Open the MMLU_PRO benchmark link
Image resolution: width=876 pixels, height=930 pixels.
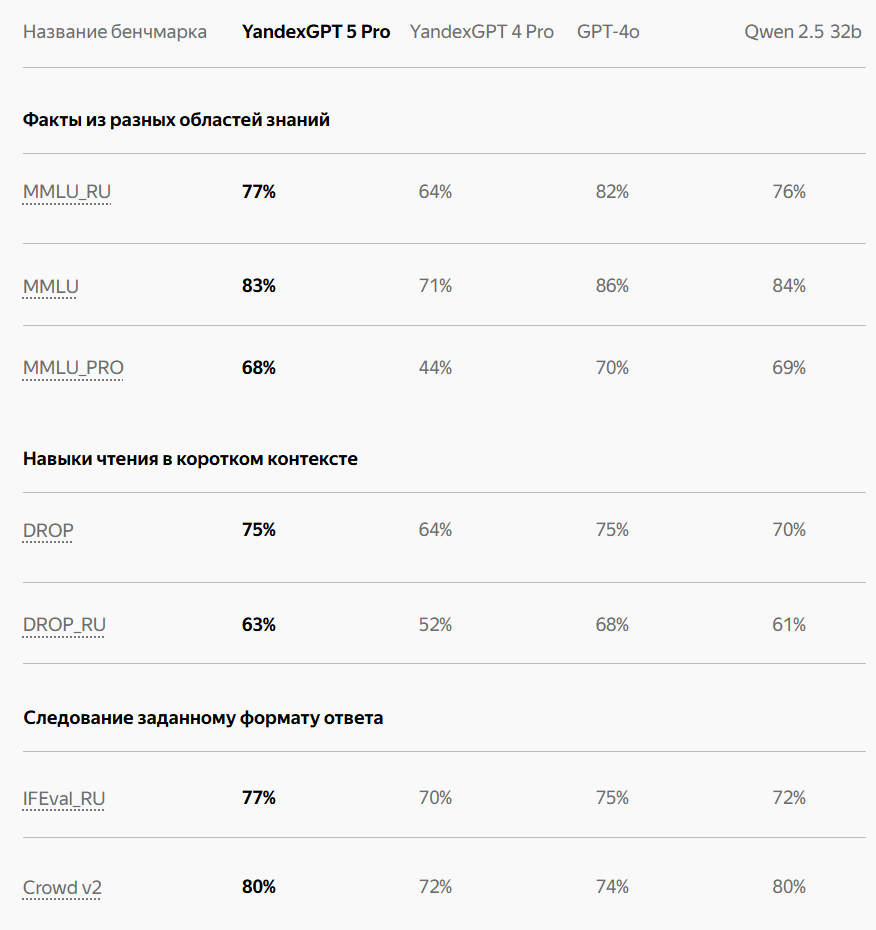tap(73, 368)
